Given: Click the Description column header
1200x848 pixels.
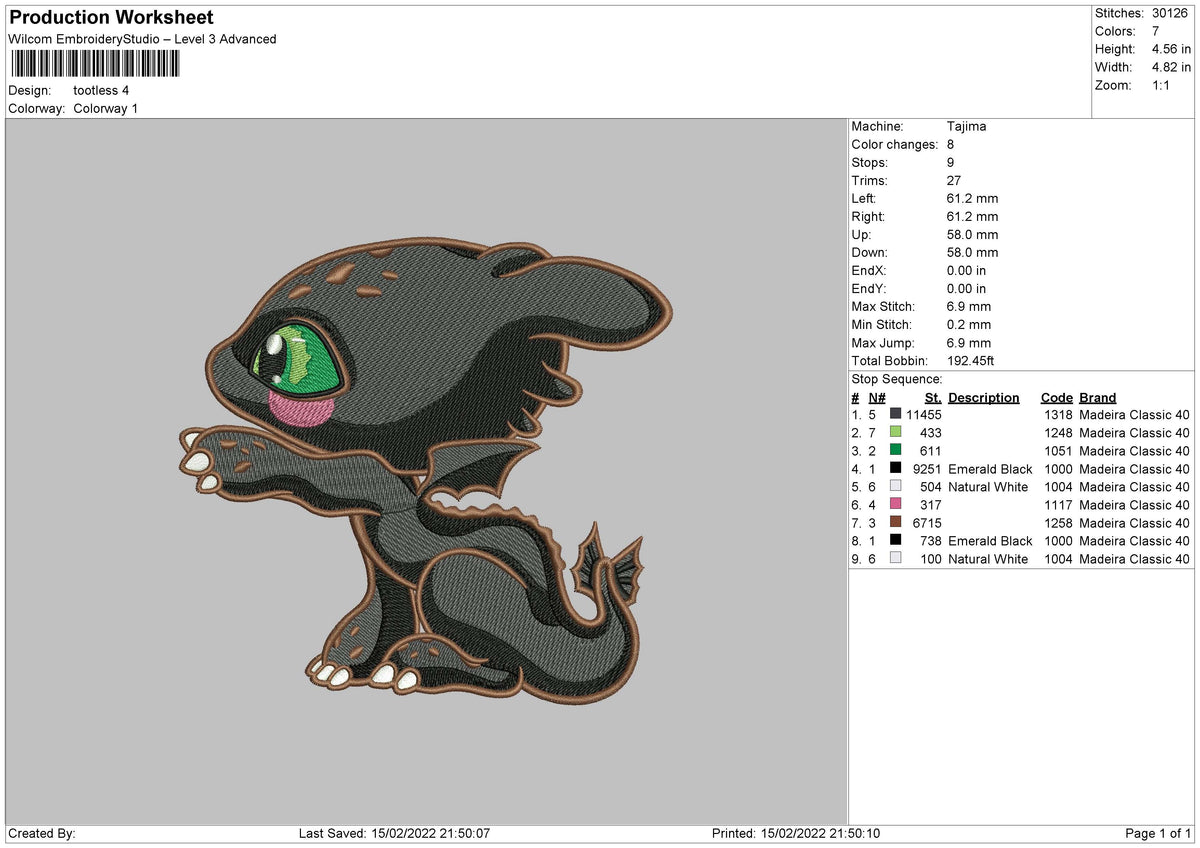Looking at the screenshot, I should tap(984, 397).
